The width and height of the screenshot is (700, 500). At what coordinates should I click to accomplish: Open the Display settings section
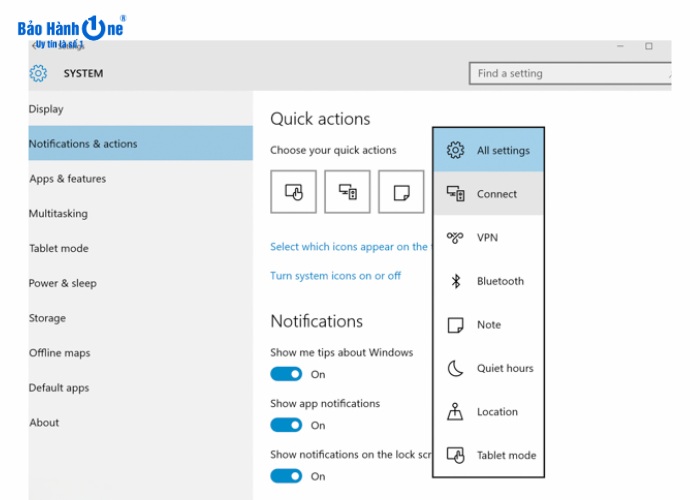pyautogui.click(x=46, y=109)
